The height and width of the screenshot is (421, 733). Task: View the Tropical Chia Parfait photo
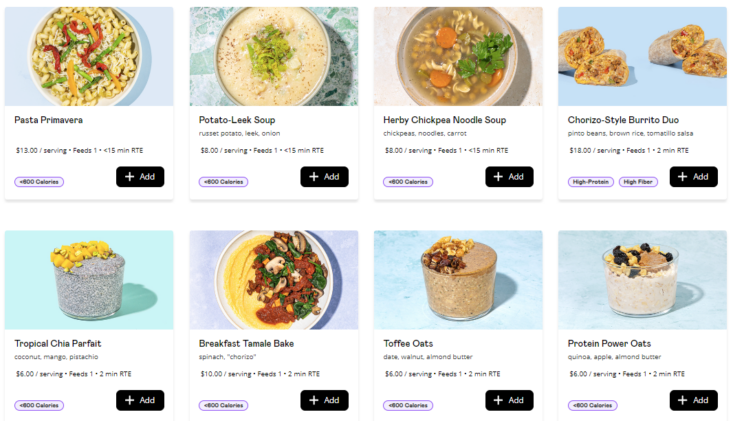89,280
